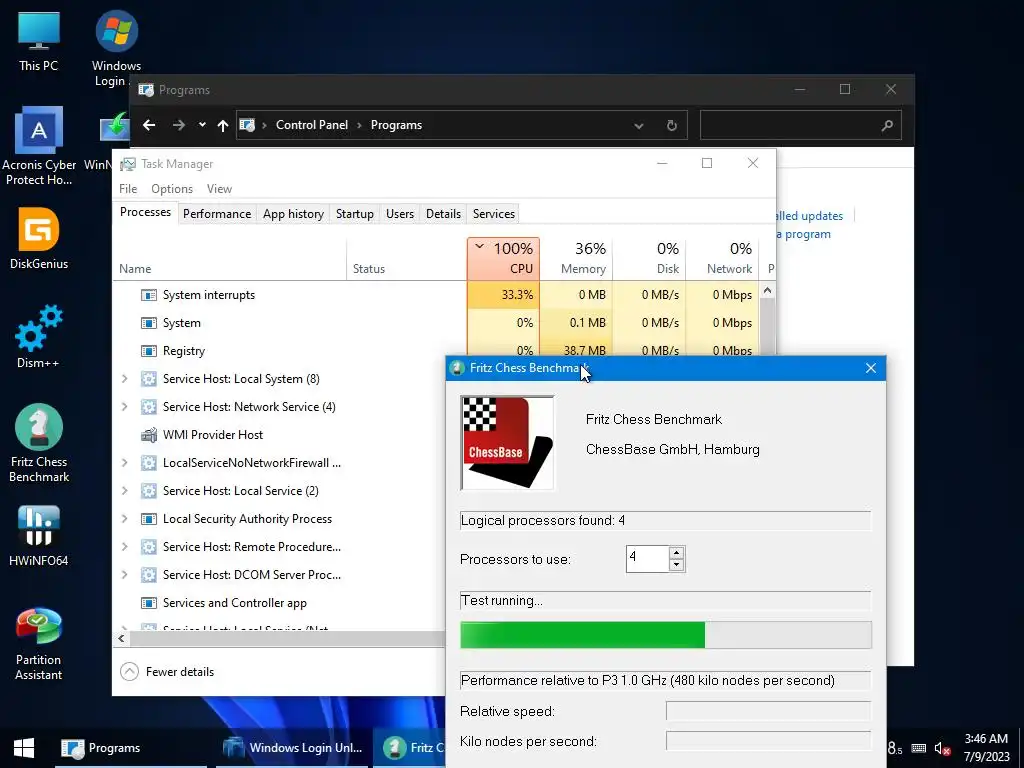Open Windows Login desktop shortcut
Viewport: 1024px width, 768px height.
click(x=116, y=48)
